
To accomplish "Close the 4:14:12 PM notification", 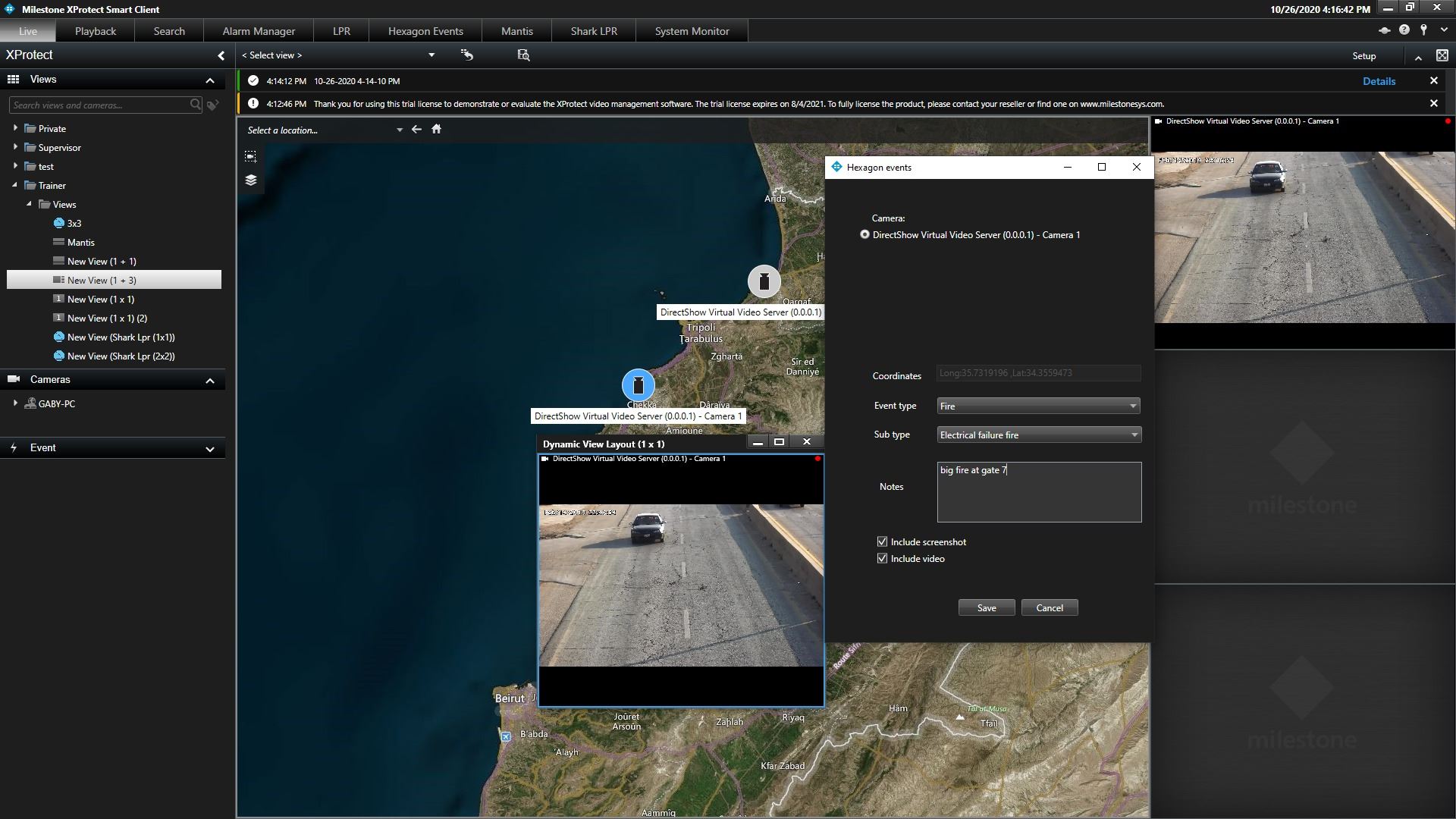I will [1433, 80].
